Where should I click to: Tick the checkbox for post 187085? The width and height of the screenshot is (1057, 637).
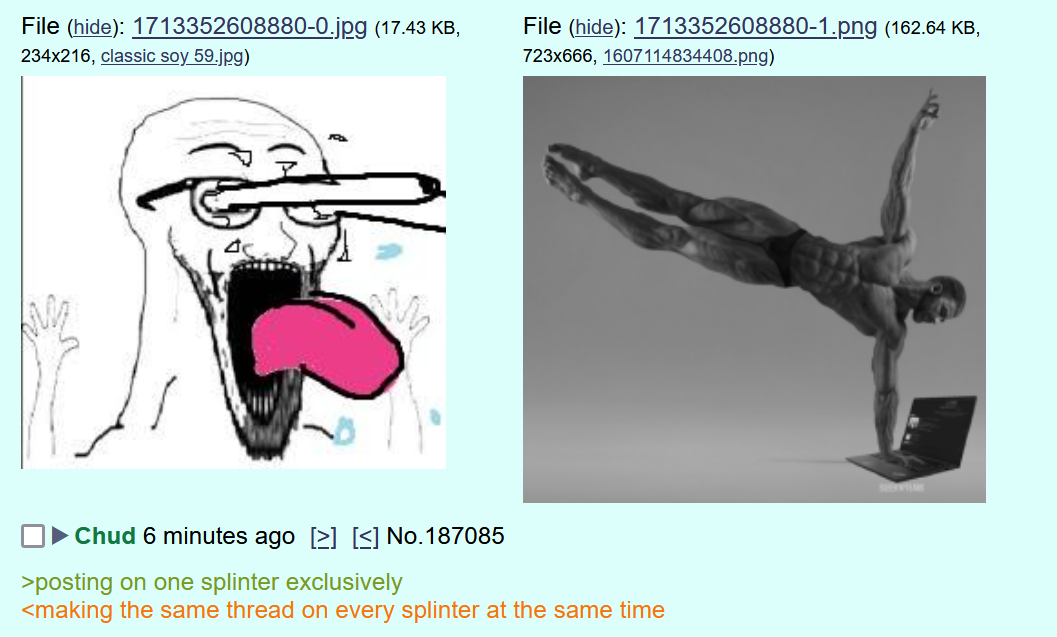[33, 537]
